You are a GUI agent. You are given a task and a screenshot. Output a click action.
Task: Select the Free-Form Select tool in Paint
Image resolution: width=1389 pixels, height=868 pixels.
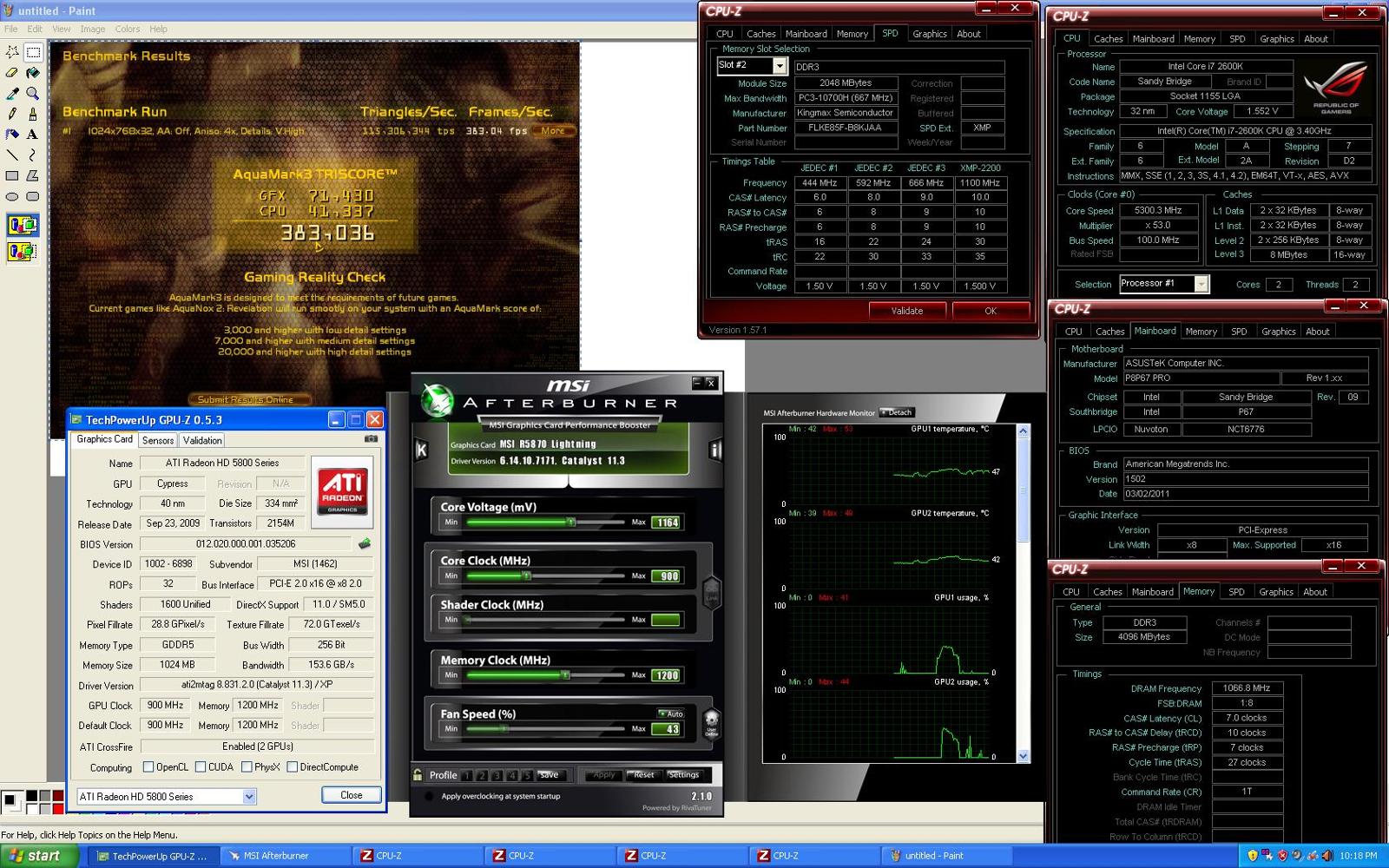point(12,52)
